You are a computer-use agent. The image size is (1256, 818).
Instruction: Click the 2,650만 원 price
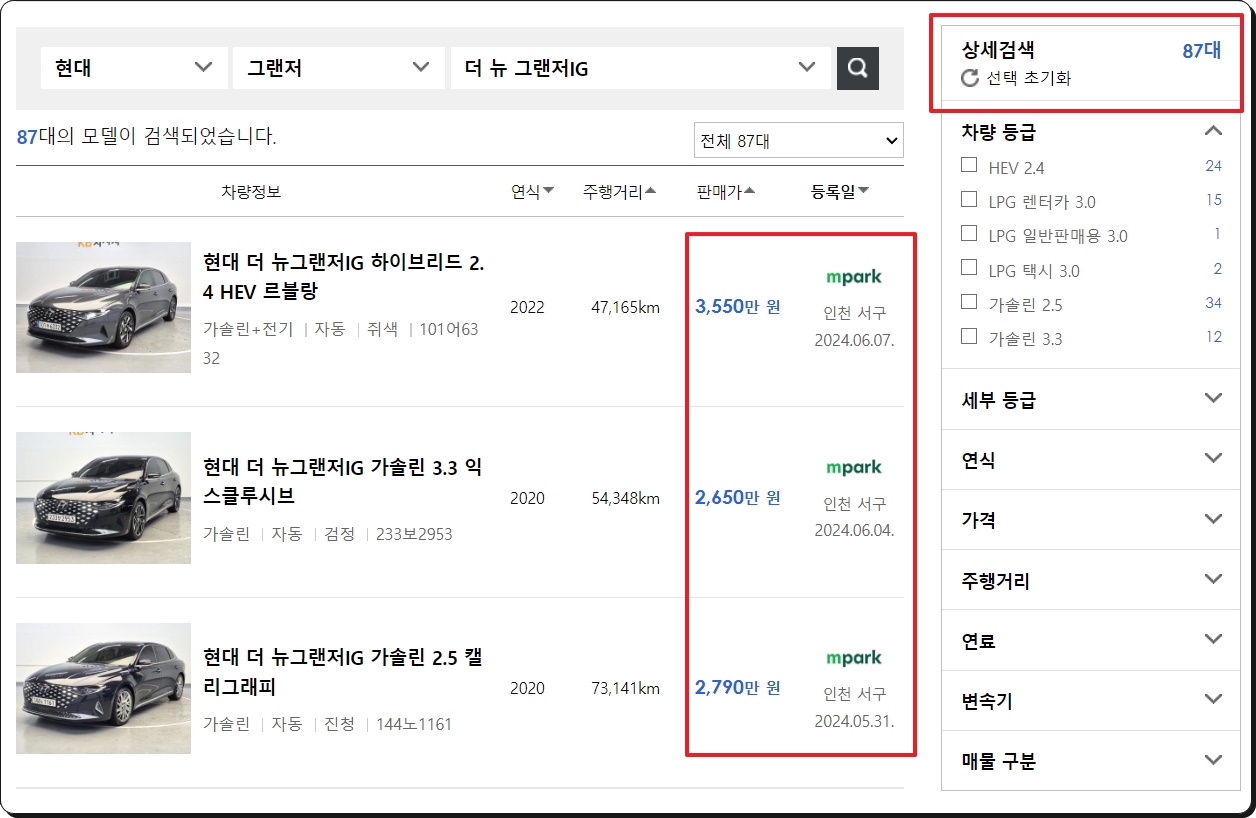tap(738, 497)
